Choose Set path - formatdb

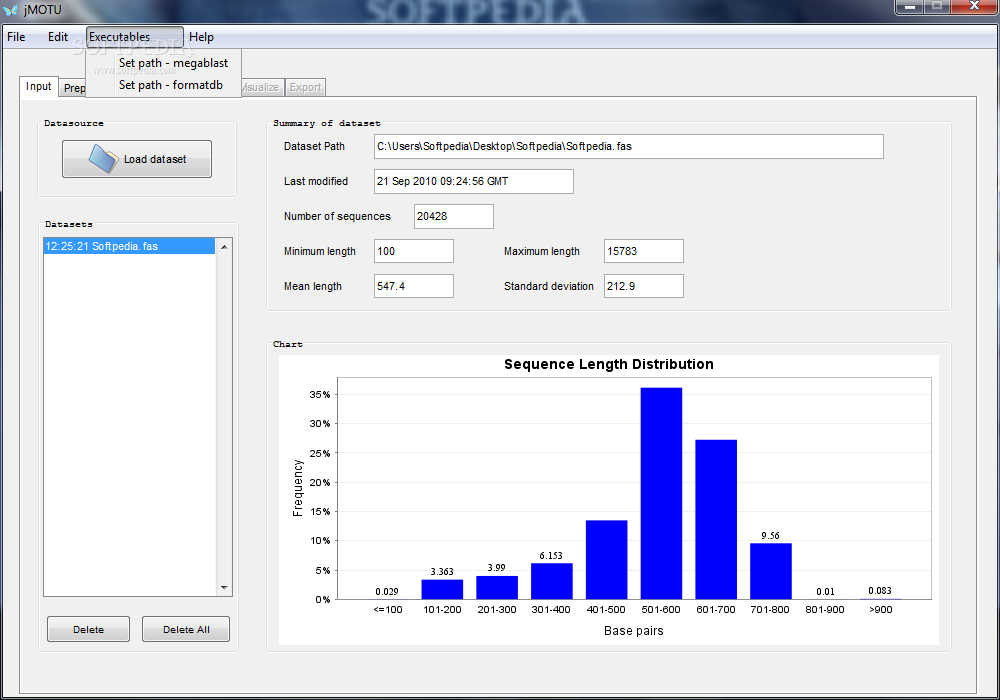click(171, 85)
